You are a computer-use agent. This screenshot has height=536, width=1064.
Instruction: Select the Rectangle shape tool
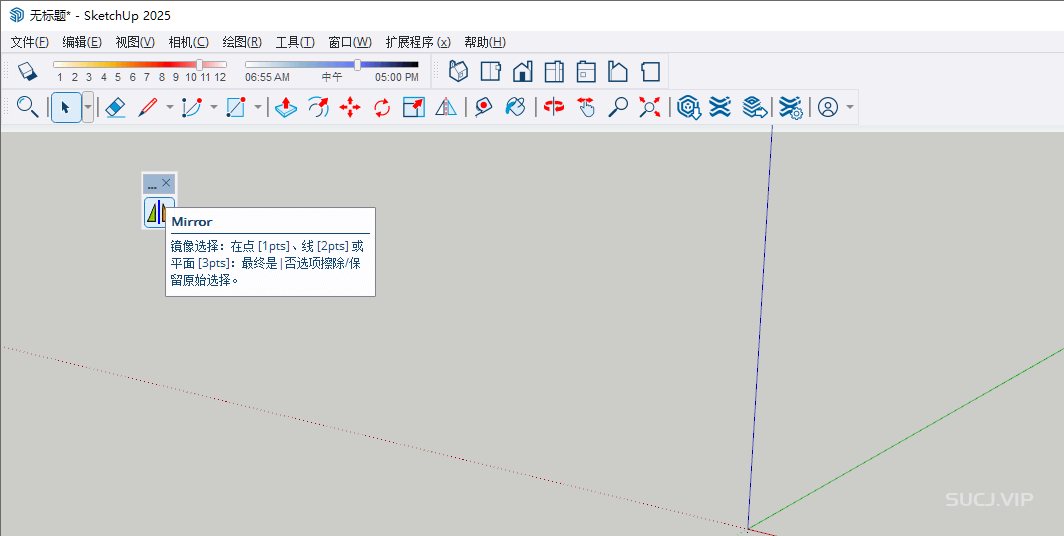pyautogui.click(x=235, y=107)
